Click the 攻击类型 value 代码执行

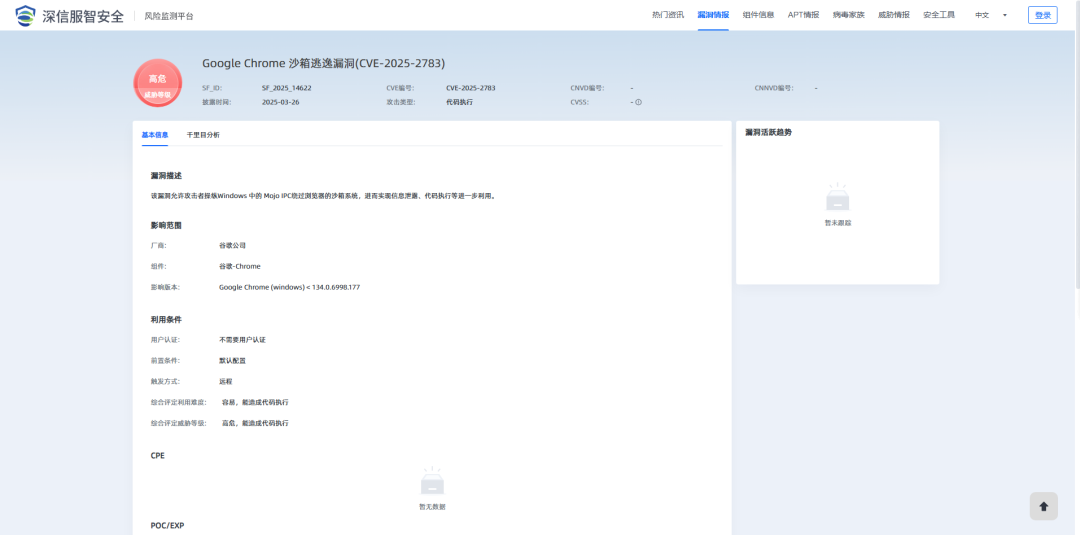coord(459,102)
